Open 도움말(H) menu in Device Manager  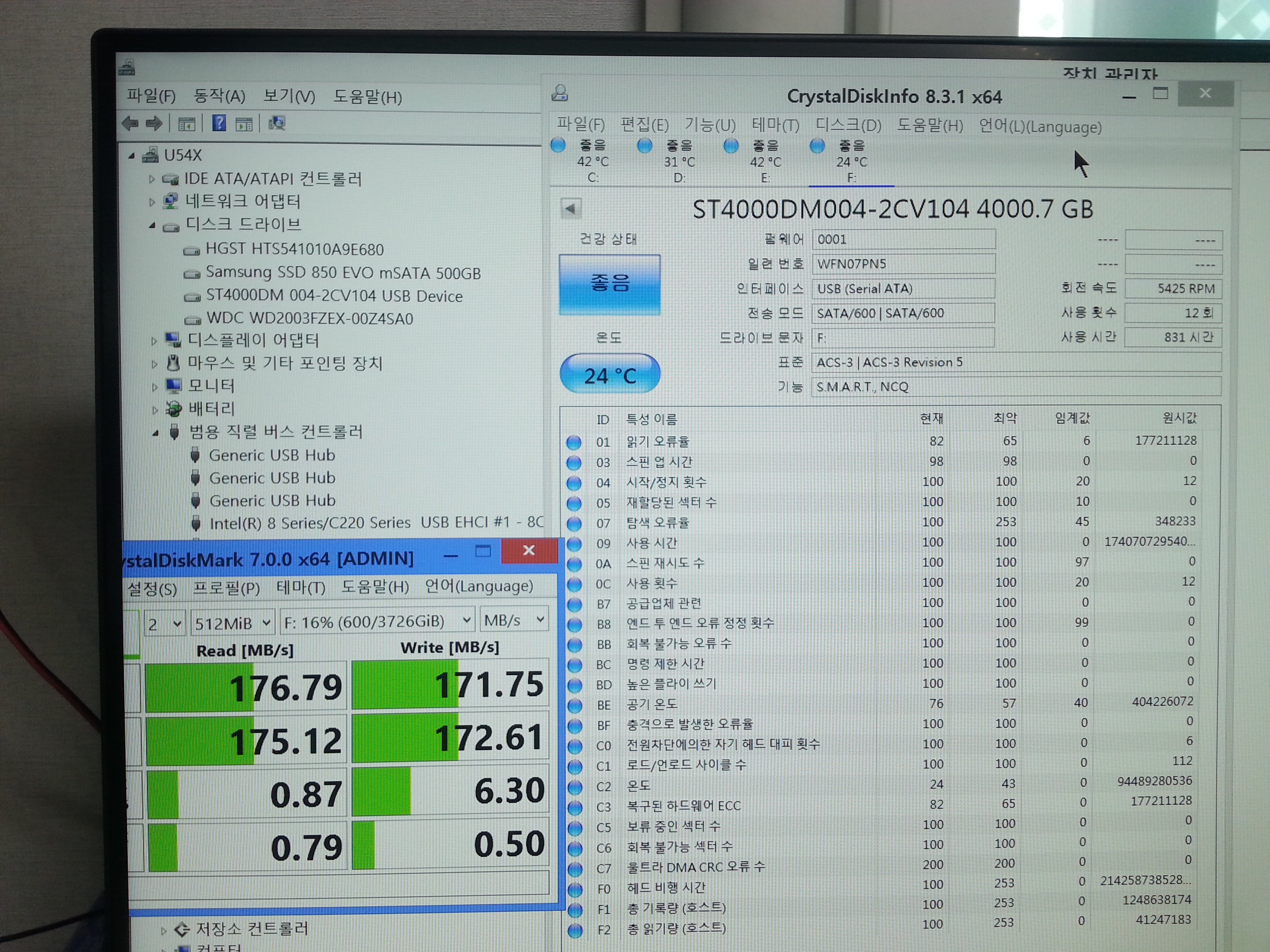coord(367,96)
